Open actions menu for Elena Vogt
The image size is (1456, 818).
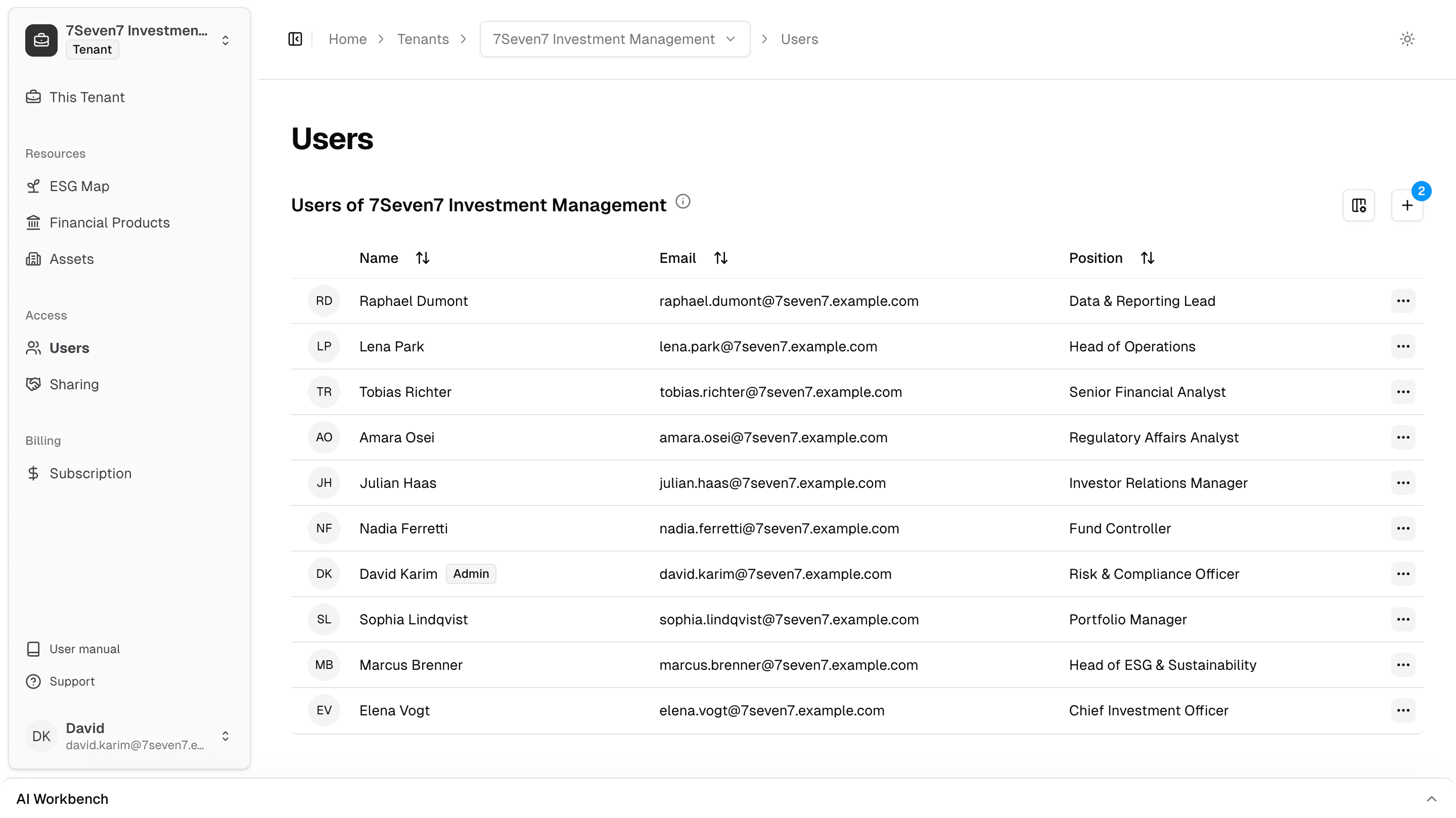(x=1403, y=711)
